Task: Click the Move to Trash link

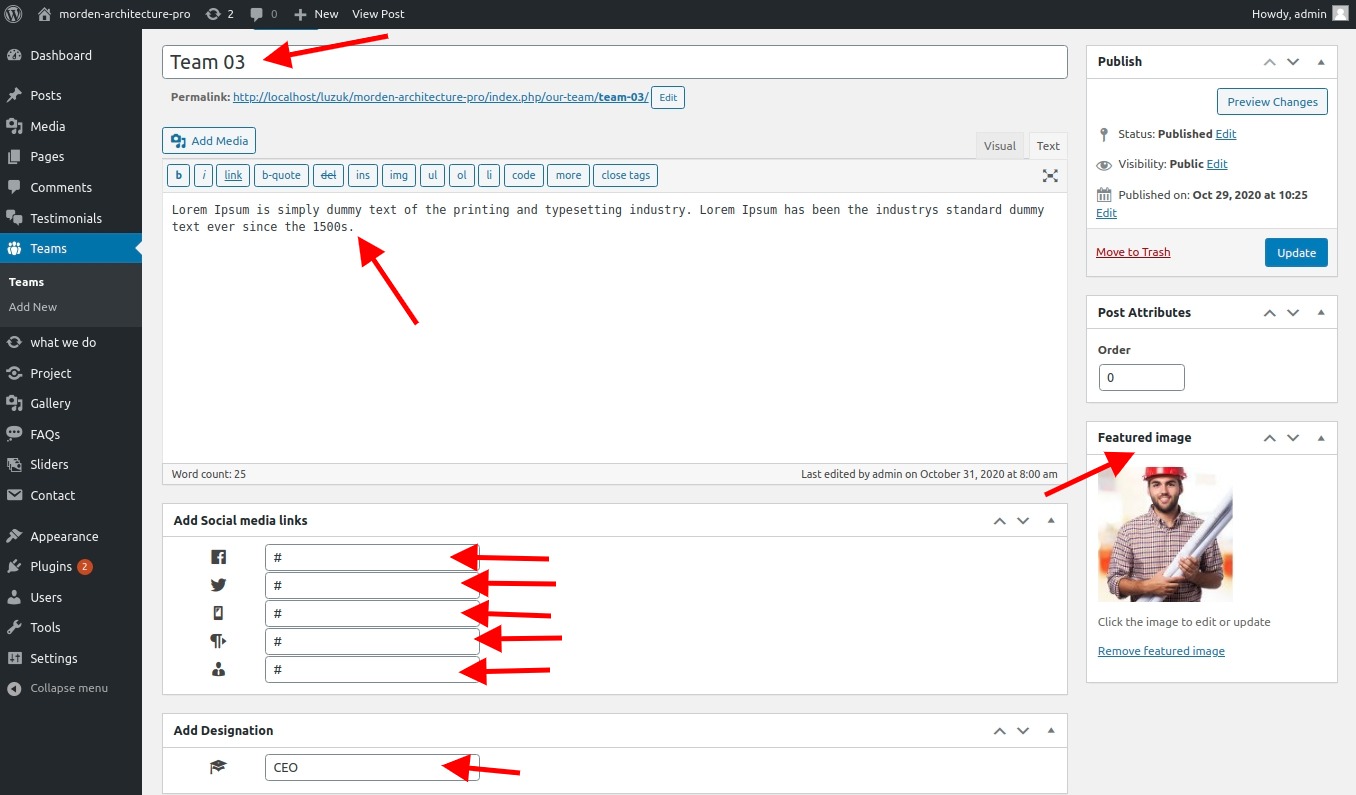Action: coord(1132,252)
